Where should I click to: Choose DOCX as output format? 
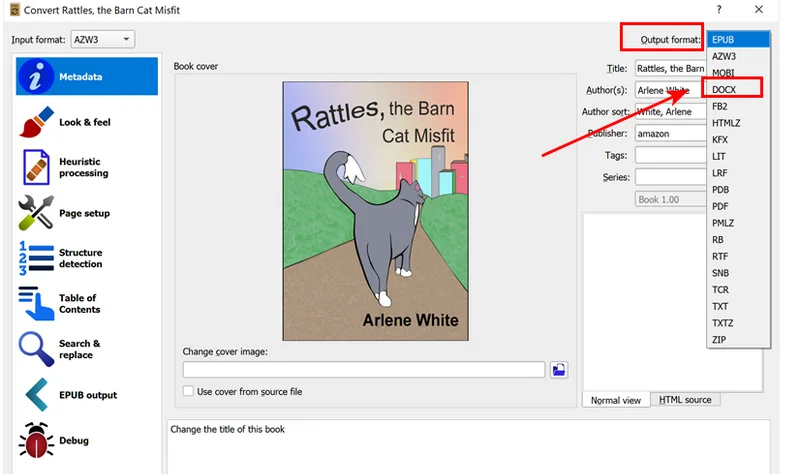click(x=738, y=89)
